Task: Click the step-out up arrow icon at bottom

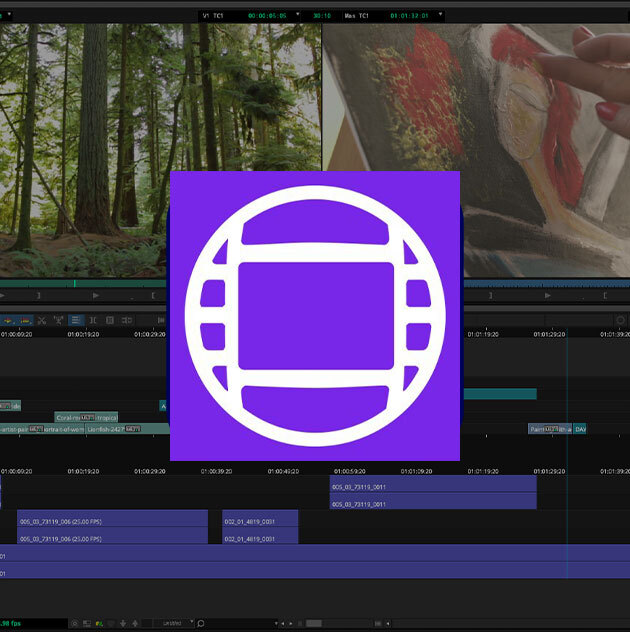Action: [x=135, y=624]
